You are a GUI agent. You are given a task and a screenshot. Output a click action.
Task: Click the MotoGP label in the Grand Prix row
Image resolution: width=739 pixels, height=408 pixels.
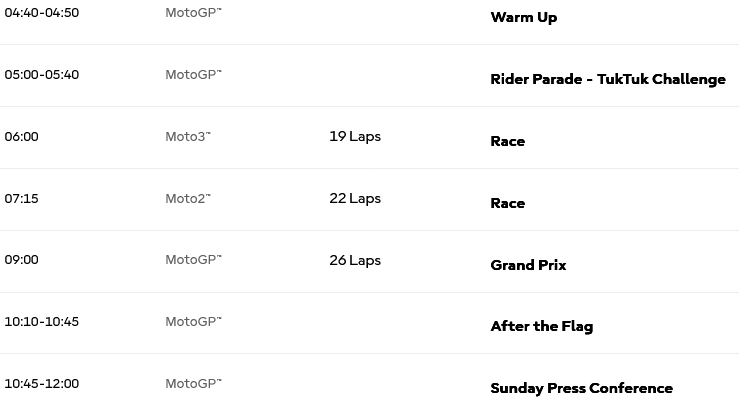[193, 260]
